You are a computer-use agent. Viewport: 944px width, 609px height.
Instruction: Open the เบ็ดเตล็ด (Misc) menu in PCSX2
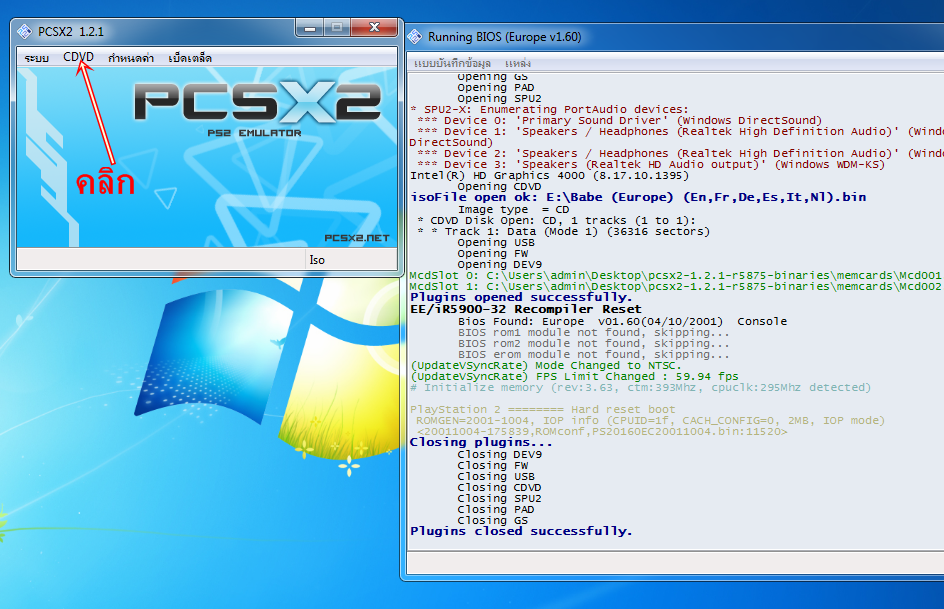(190, 58)
